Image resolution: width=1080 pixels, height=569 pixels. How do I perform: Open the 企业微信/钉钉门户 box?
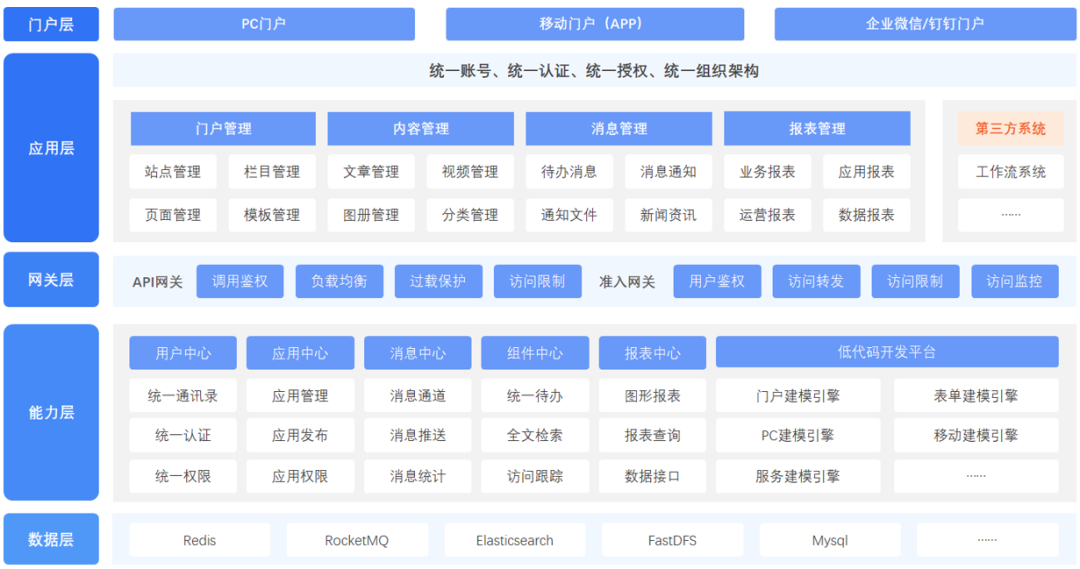tap(924, 24)
